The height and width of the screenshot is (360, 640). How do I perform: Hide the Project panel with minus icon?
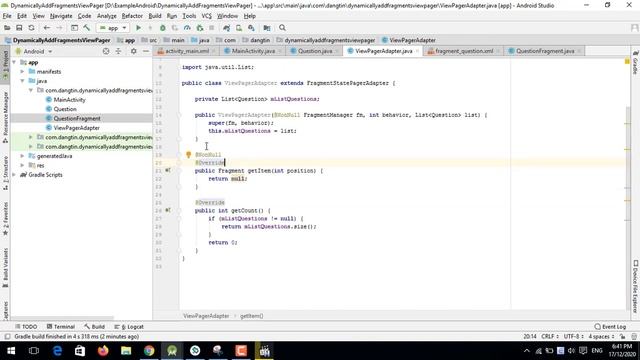click(146, 51)
